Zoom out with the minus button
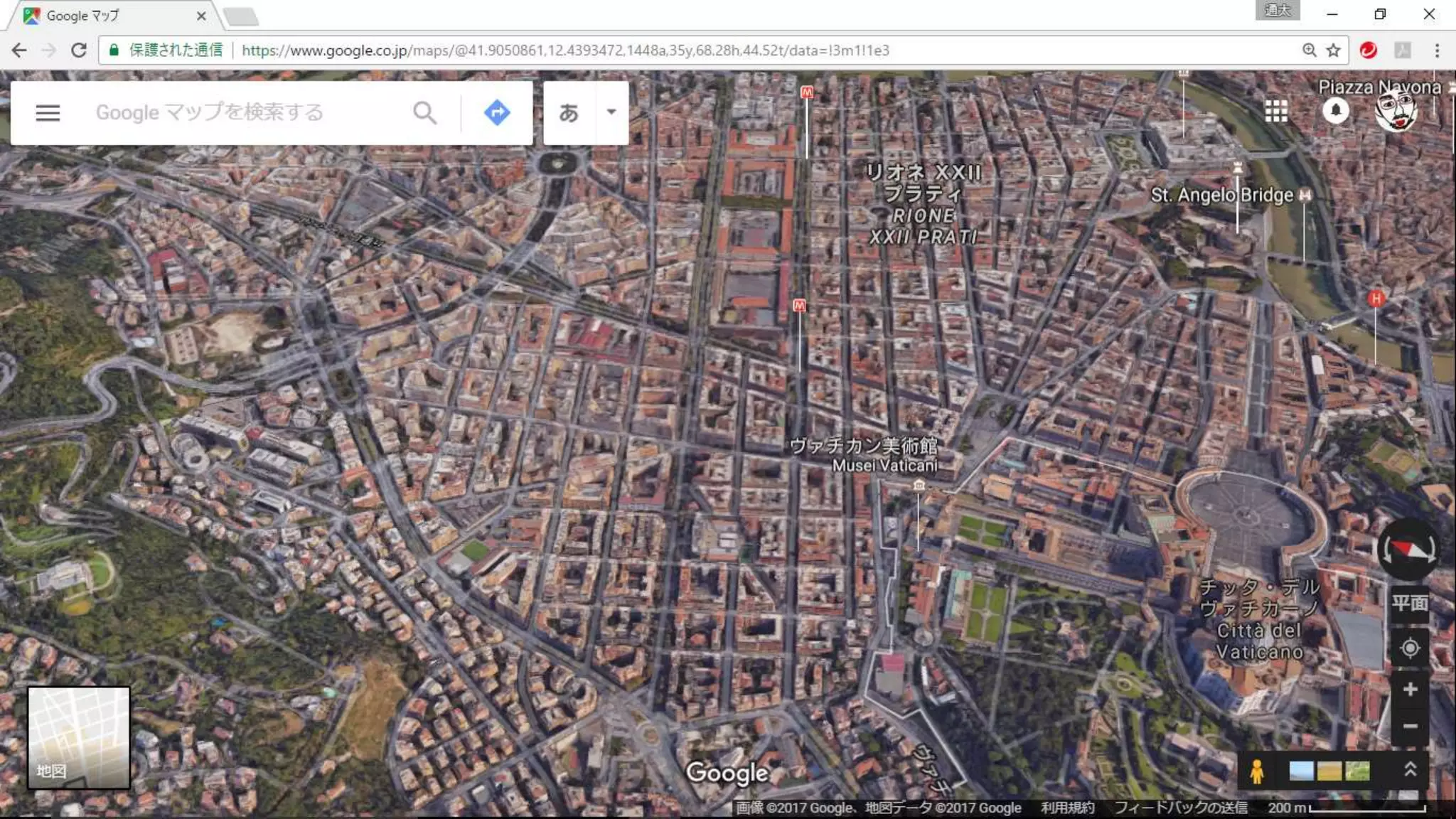The image size is (1456, 819). [x=1410, y=726]
